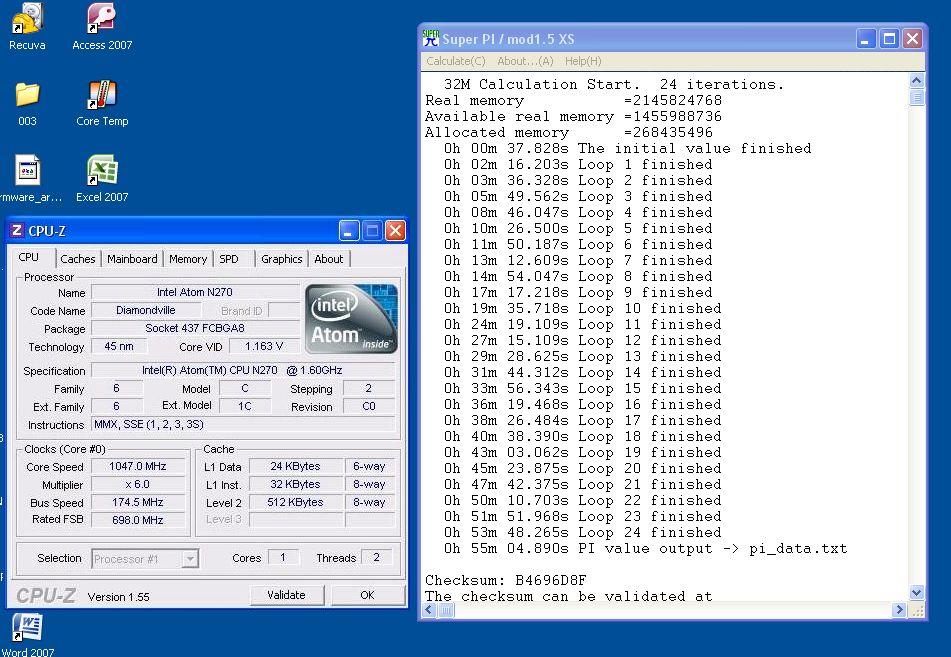Click the Super PI horizontal scroll left arrow
Image resolution: width=951 pixels, height=657 pixels.
(x=429, y=610)
